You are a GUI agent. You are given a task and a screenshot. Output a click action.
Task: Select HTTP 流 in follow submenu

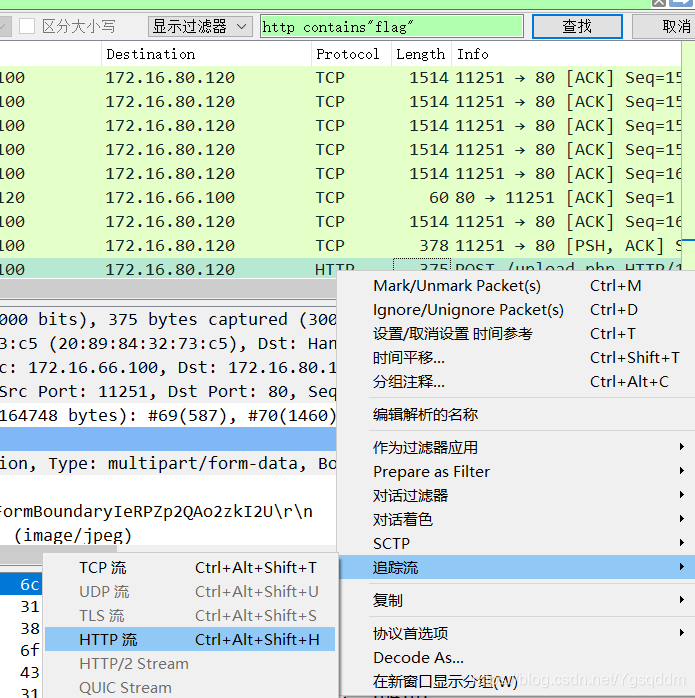[190, 640]
